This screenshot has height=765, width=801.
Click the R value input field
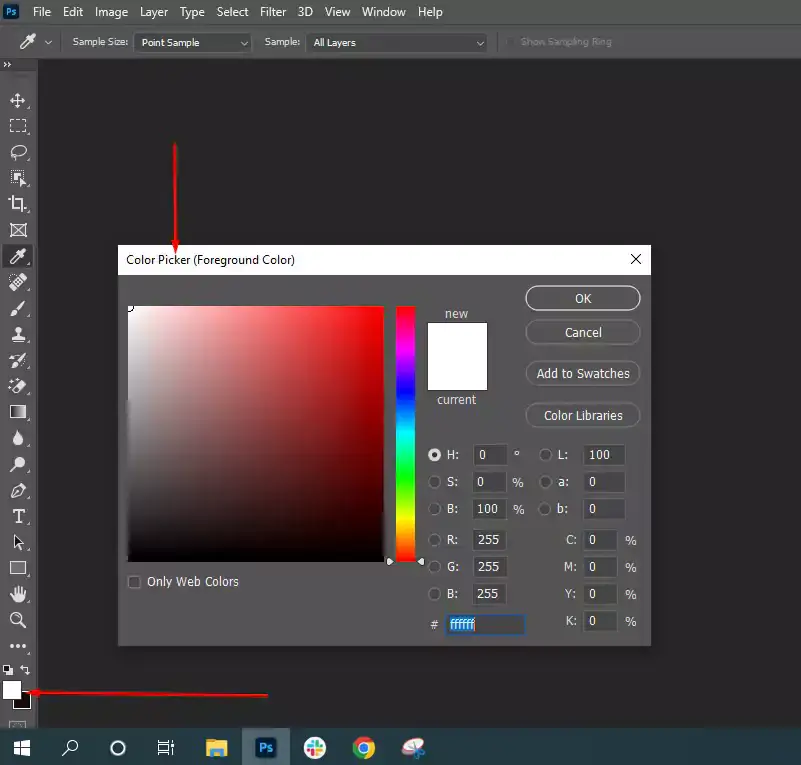(x=489, y=539)
